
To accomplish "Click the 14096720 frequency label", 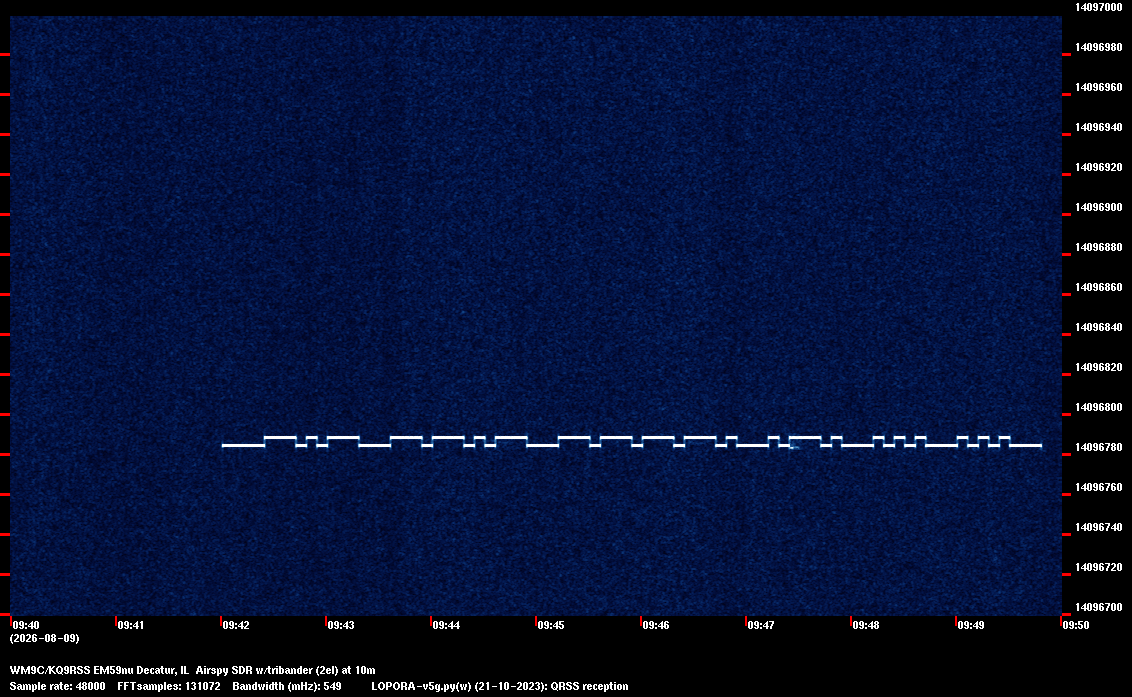I will coord(1099,567).
